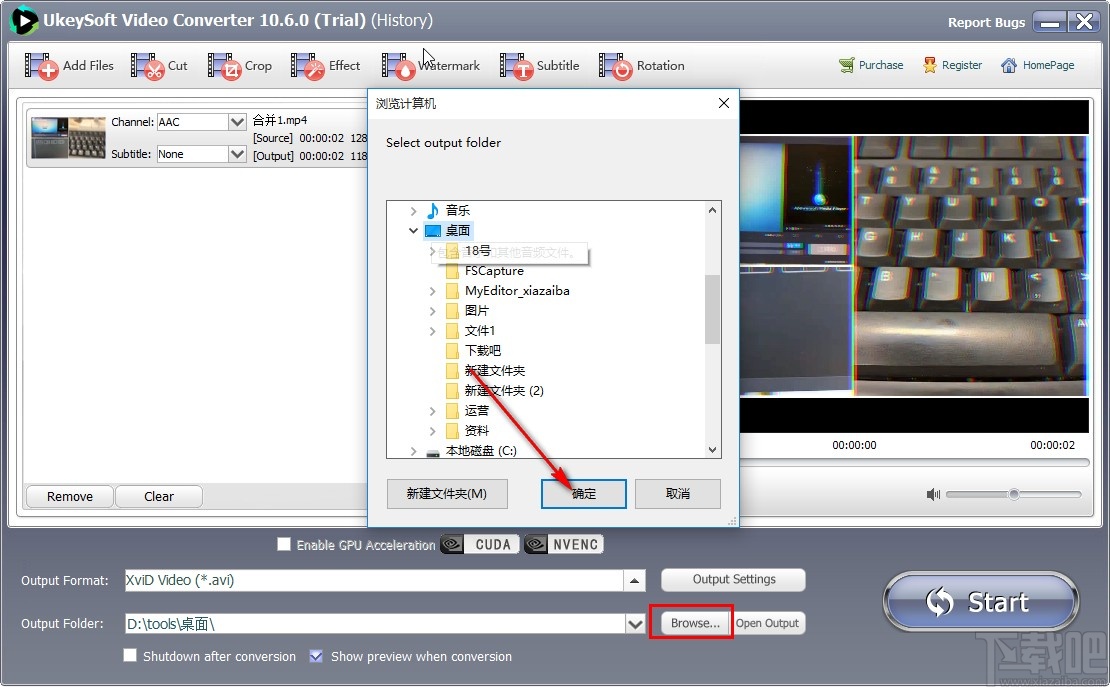Select the FSCapture folder
1110x687 pixels.
click(494, 271)
